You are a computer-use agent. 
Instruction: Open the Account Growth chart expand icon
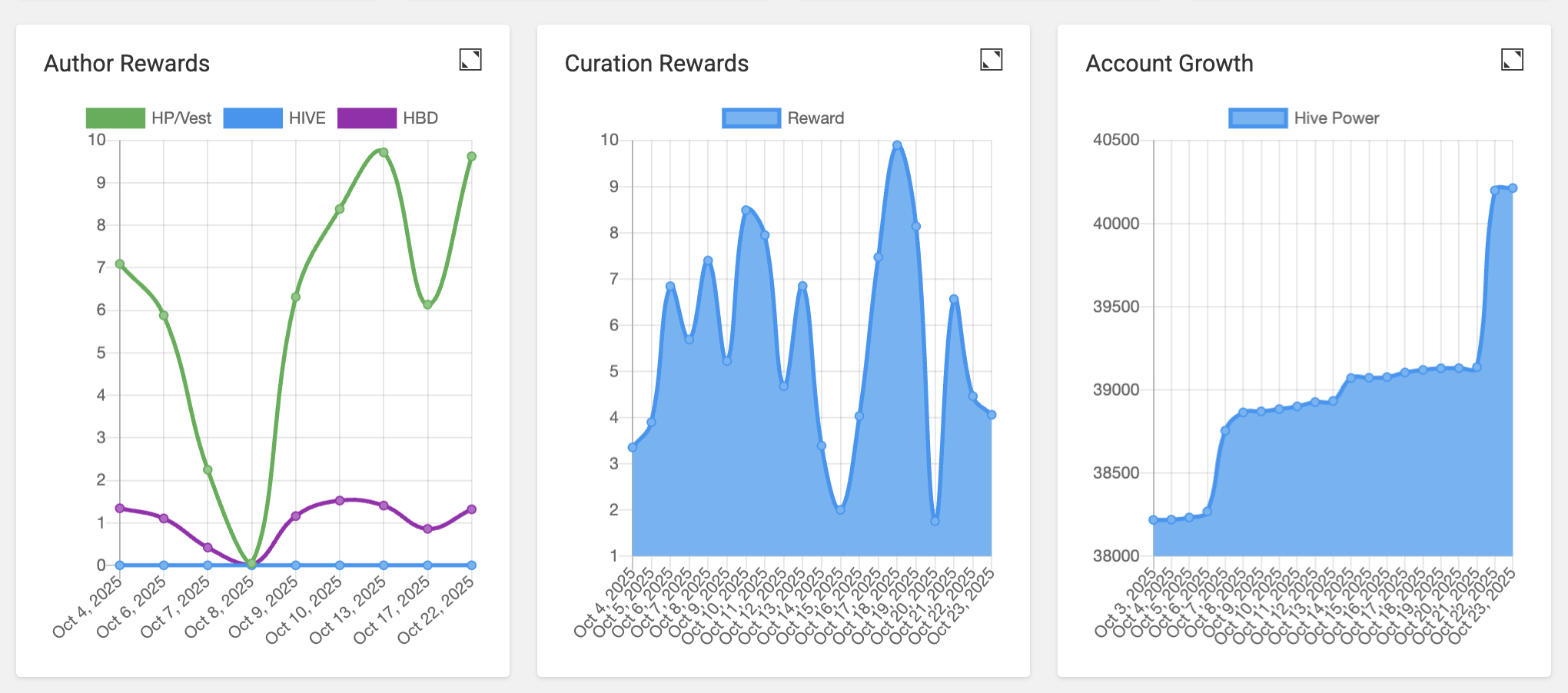point(1512,60)
